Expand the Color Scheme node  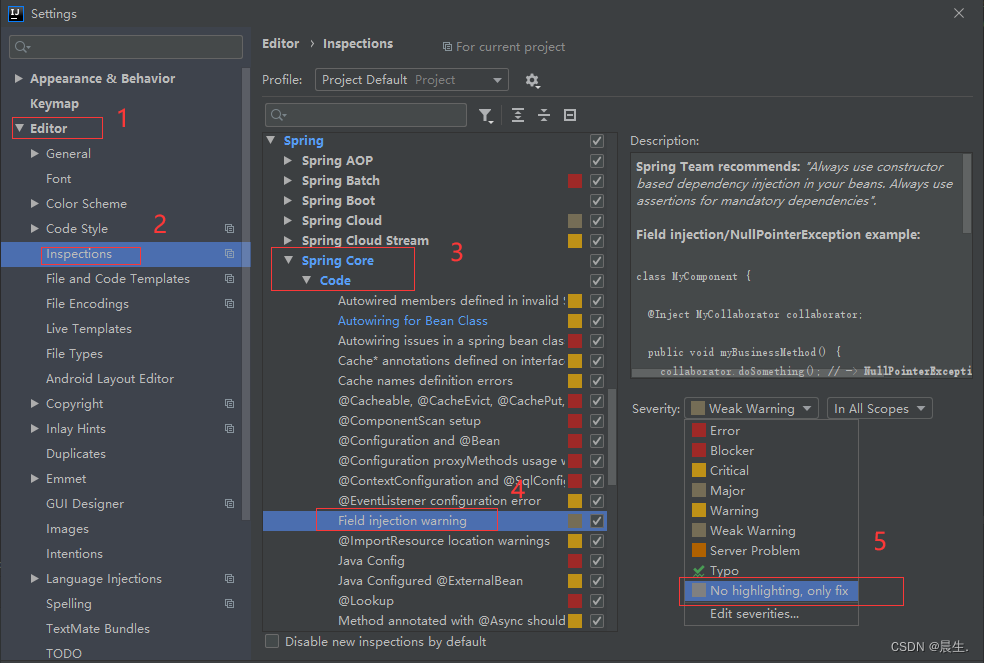35,203
